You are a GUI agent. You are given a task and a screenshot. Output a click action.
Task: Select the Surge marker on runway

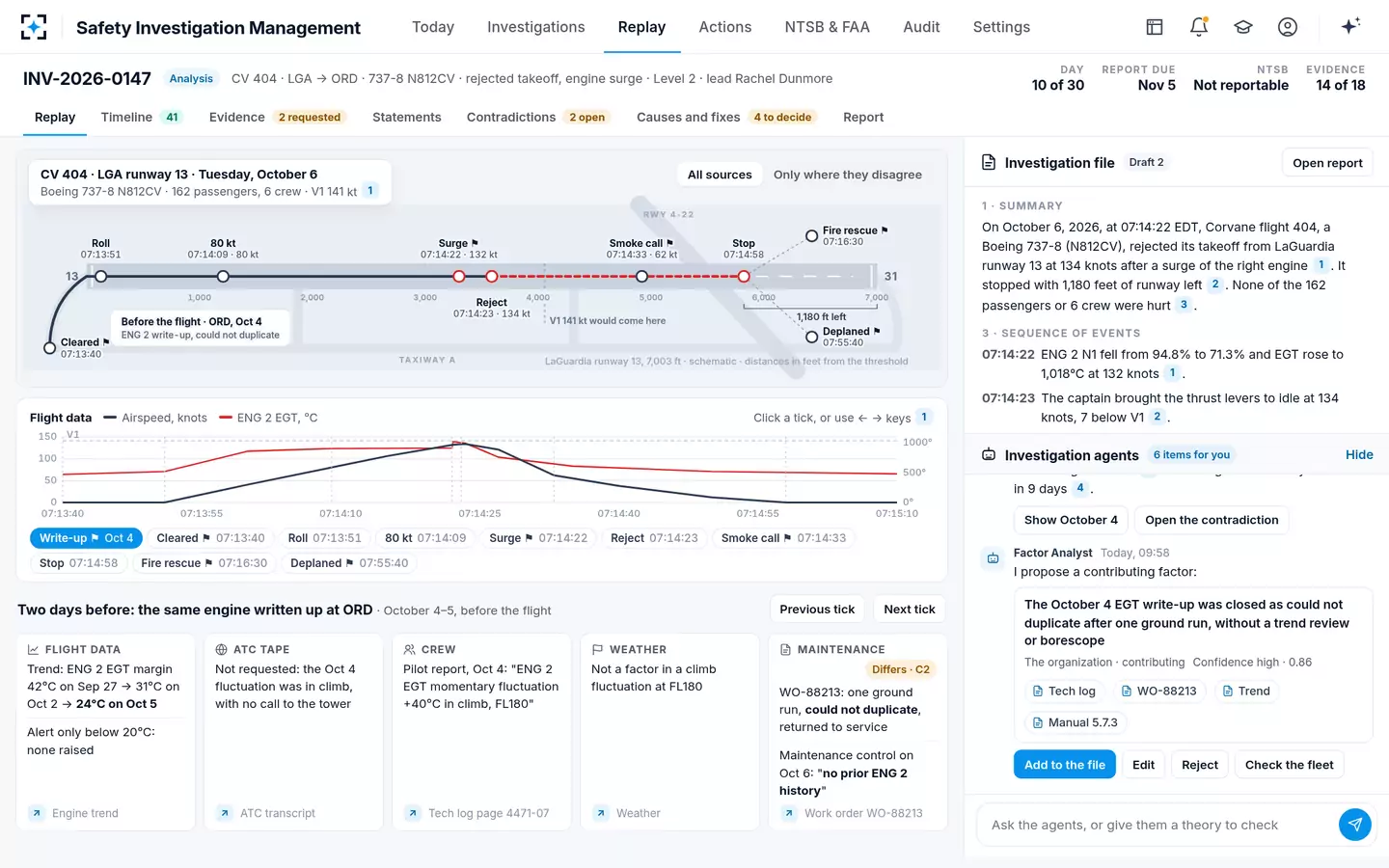click(459, 277)
